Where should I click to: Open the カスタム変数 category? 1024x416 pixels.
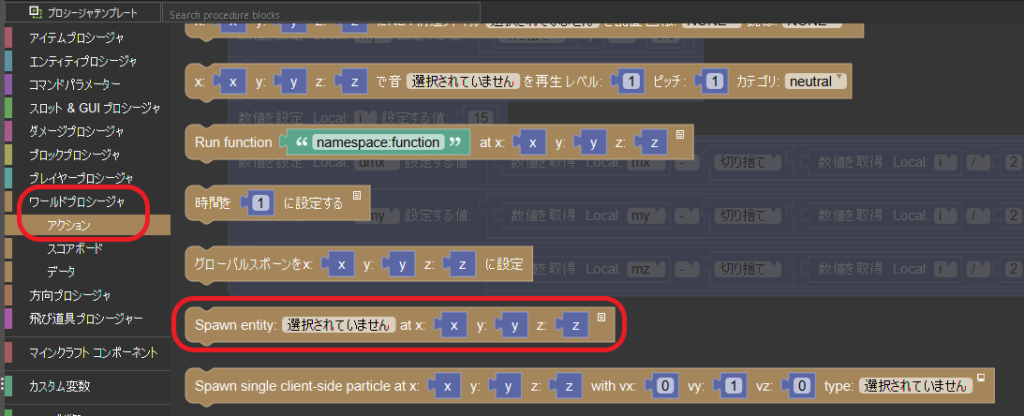[66, 386]
